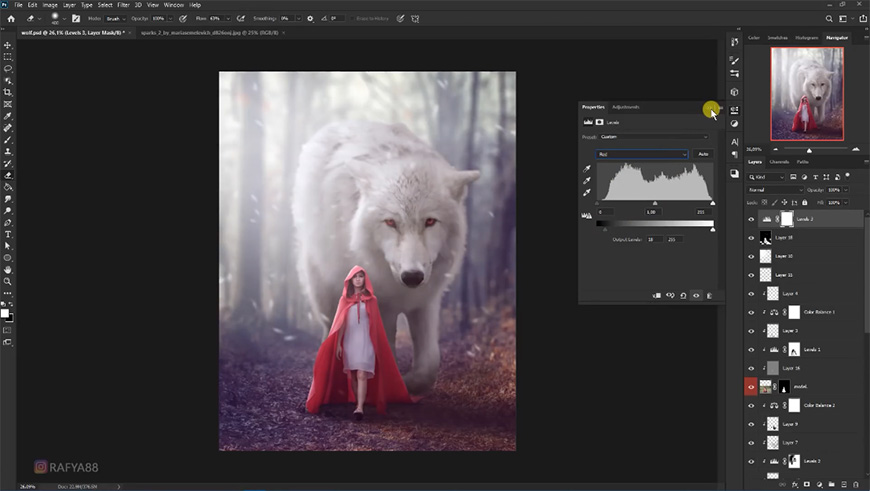Switch to the sparks_2 jpg document tab
Screen dimensions: 870x491
209,33
